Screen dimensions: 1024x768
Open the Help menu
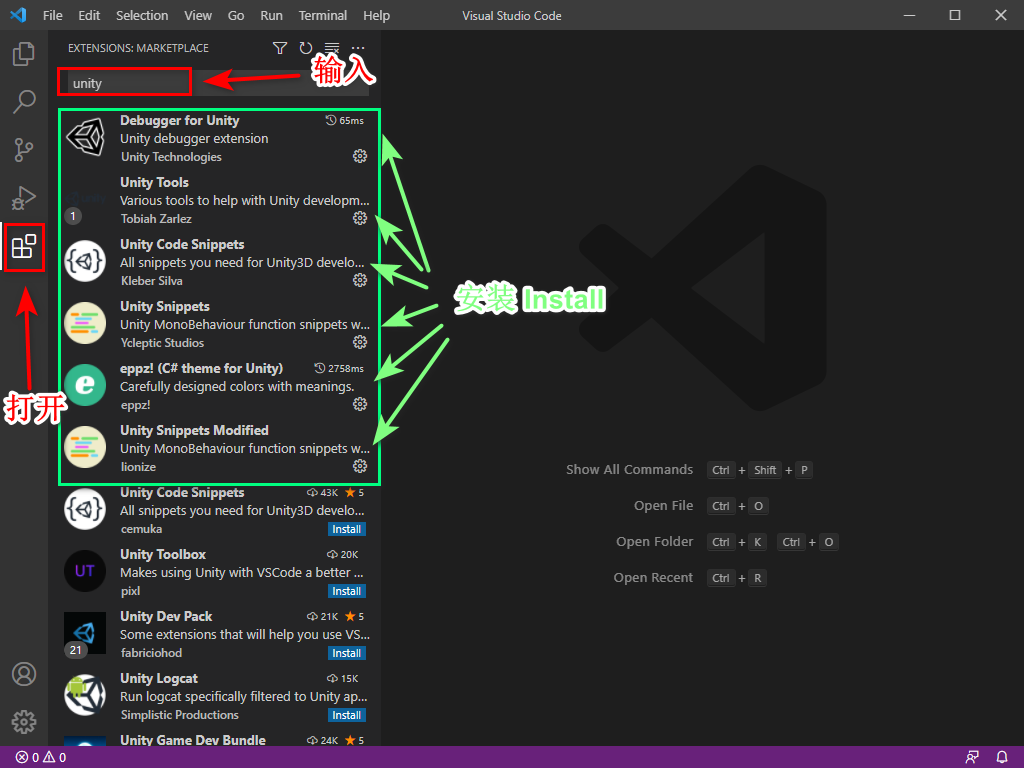coord(376,15)
